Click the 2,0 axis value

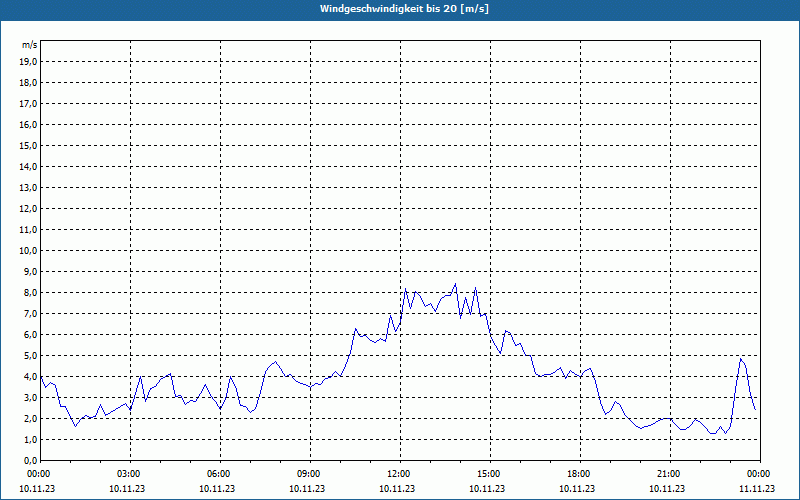coord(30,419)
